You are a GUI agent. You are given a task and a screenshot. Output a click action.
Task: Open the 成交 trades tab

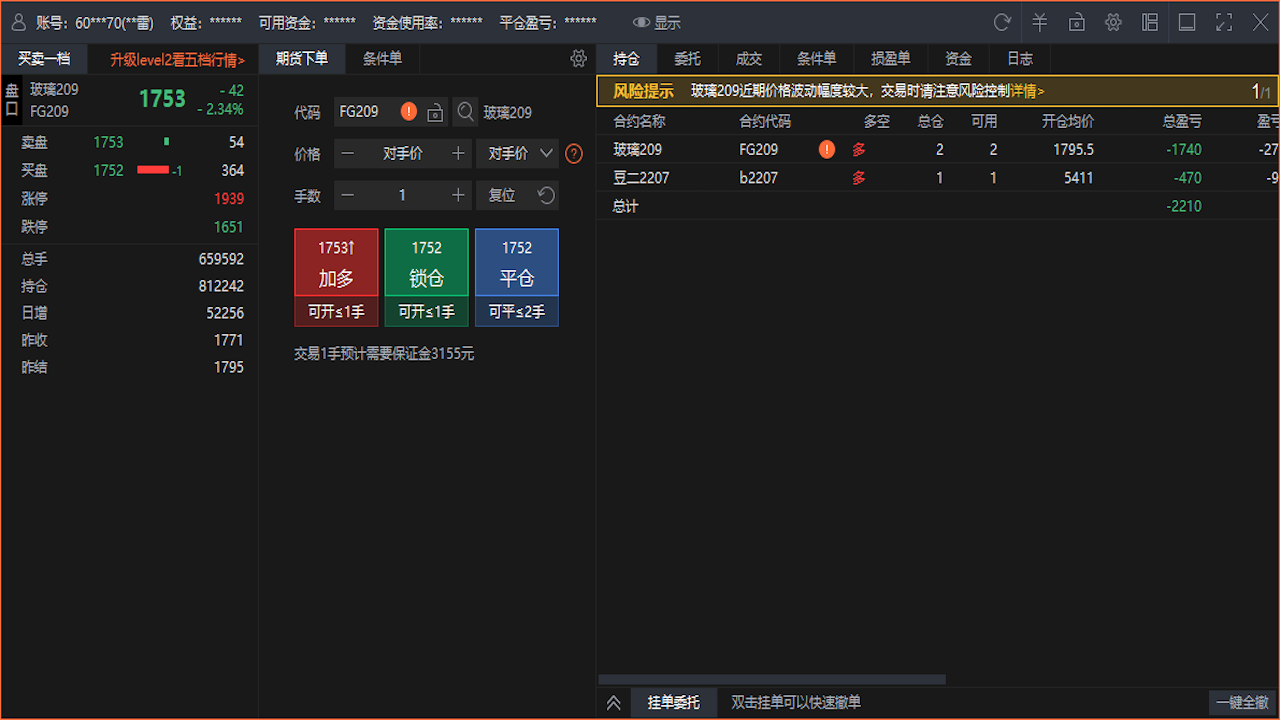tap(749, 59)
